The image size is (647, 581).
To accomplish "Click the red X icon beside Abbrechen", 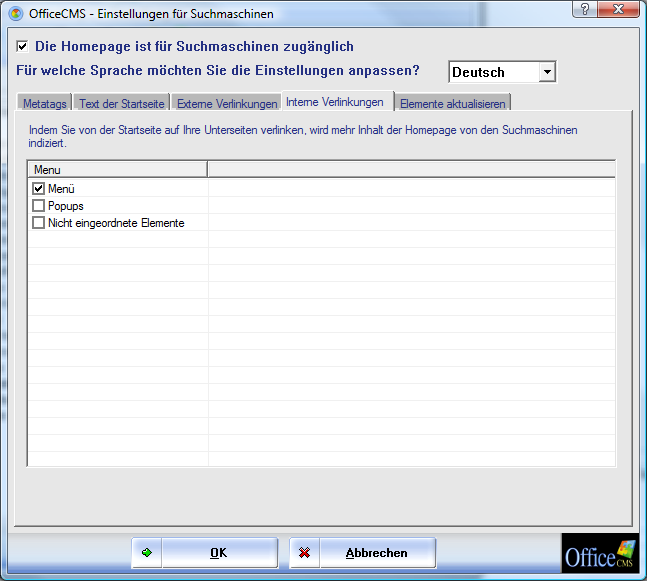I will click(305, 553).
